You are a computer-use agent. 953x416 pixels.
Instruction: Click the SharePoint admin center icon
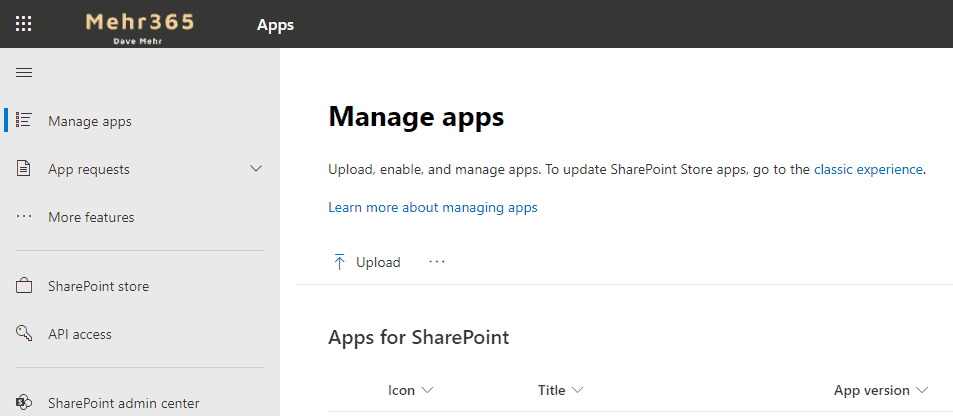[24, 403]
